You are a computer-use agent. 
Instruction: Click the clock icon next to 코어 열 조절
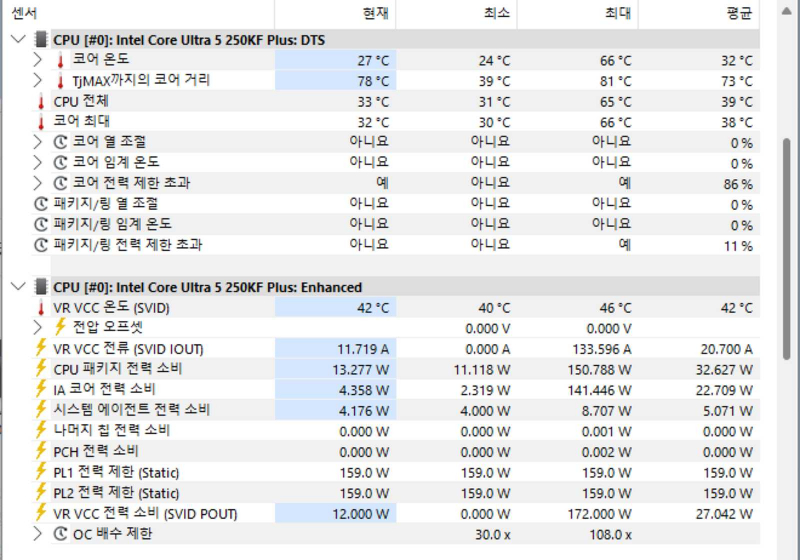coord(61,142)
